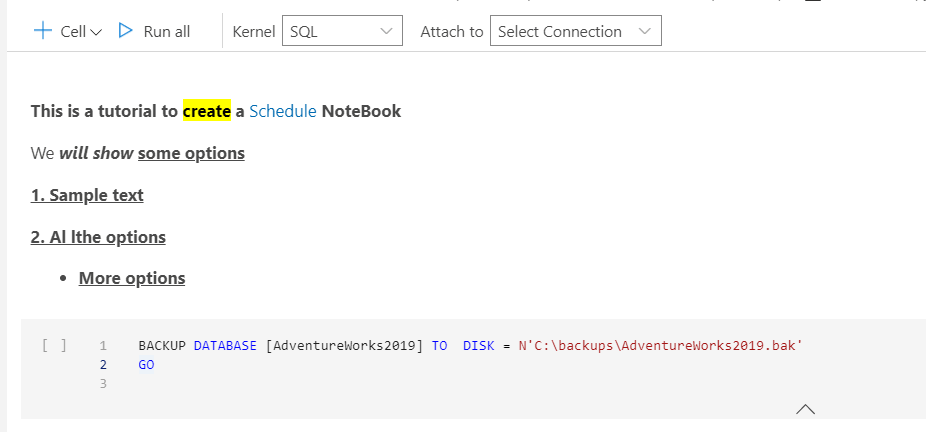This screenshot has height=432, width=926.
Task: Select the 1. Sample text heading
Action: pyautogui.click(x=87, y=195)
